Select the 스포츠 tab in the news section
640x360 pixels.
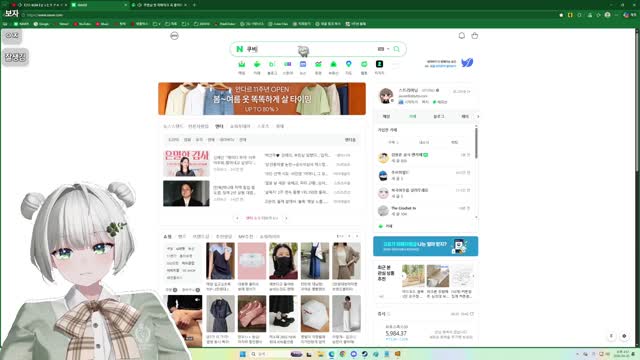coord(263,126)
